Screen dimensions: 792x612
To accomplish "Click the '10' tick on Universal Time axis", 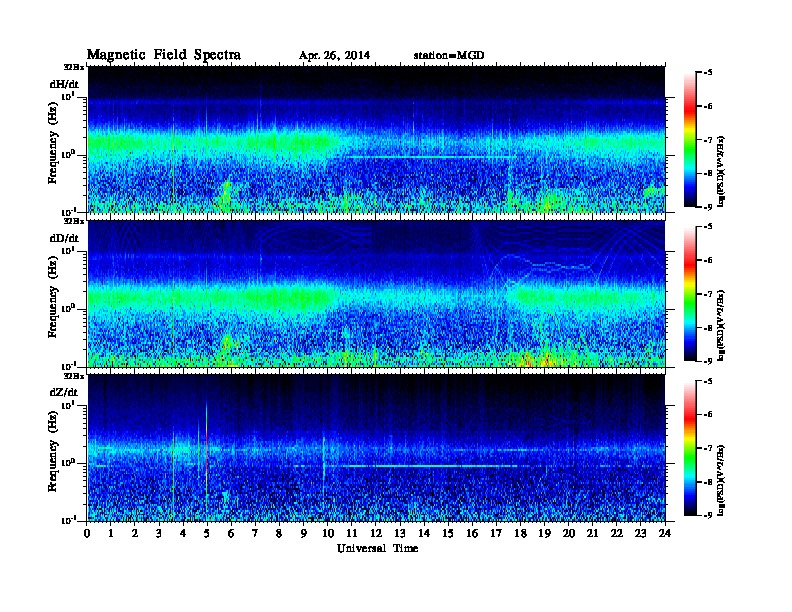I will (328, 533).
